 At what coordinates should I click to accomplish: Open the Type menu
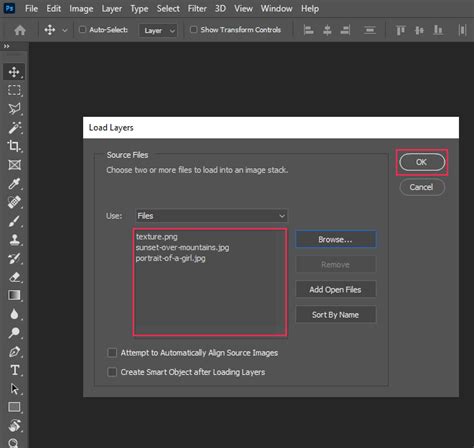tap(139, 9)
